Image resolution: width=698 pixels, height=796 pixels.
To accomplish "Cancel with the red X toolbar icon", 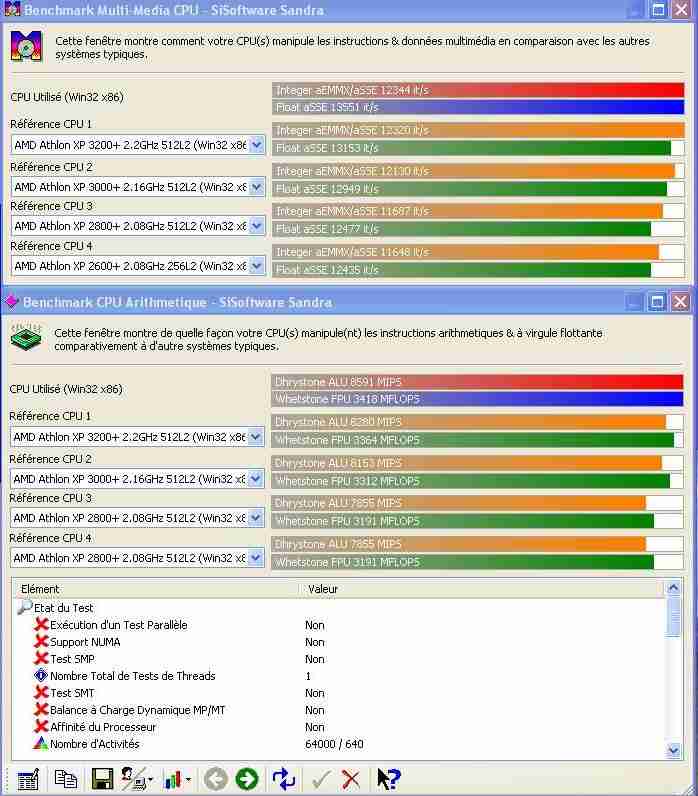I will (350, 779).
